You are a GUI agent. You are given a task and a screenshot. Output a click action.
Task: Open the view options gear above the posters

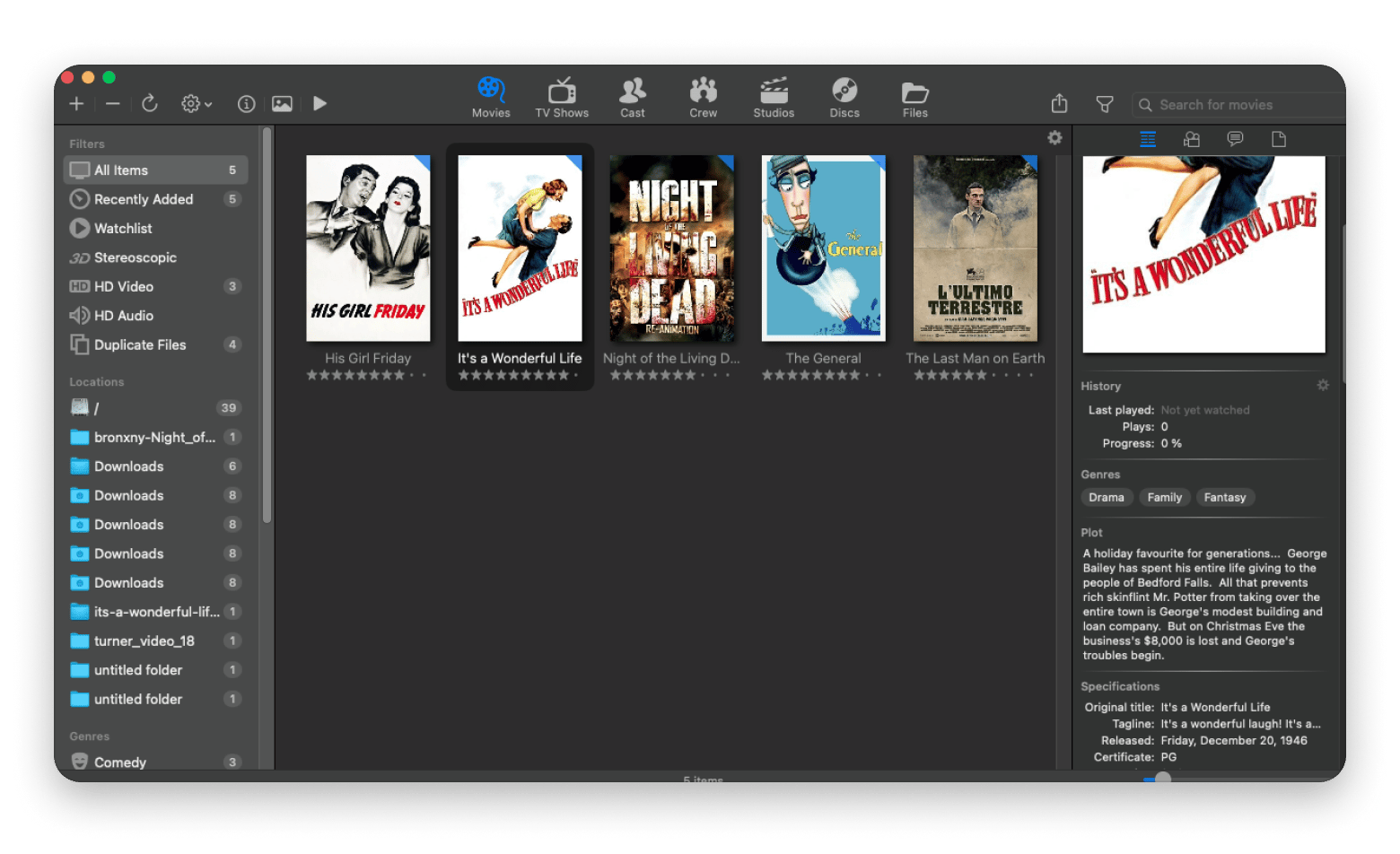pos(1054,137)
